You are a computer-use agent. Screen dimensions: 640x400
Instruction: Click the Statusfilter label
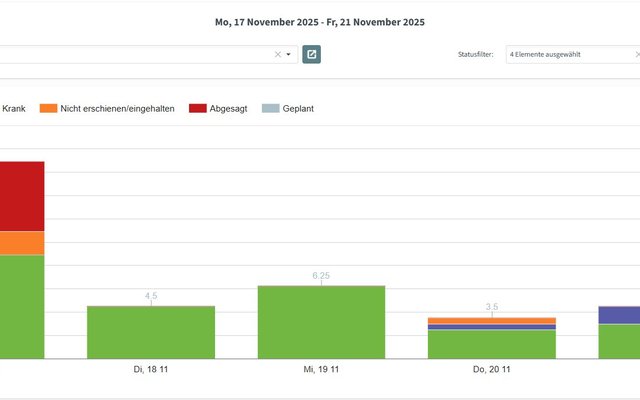[x=476, y=54]
